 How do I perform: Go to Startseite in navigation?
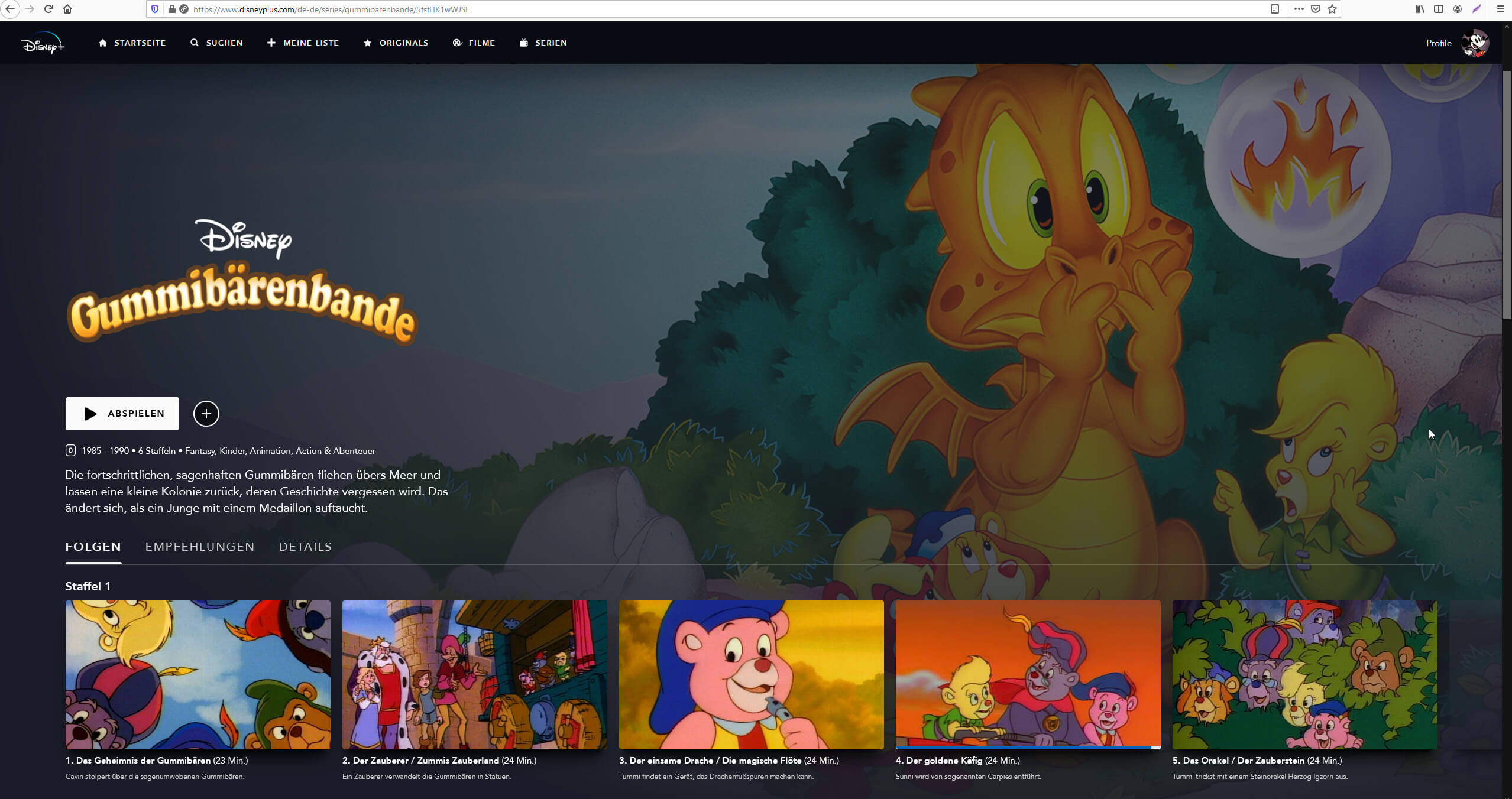[132, 43]
